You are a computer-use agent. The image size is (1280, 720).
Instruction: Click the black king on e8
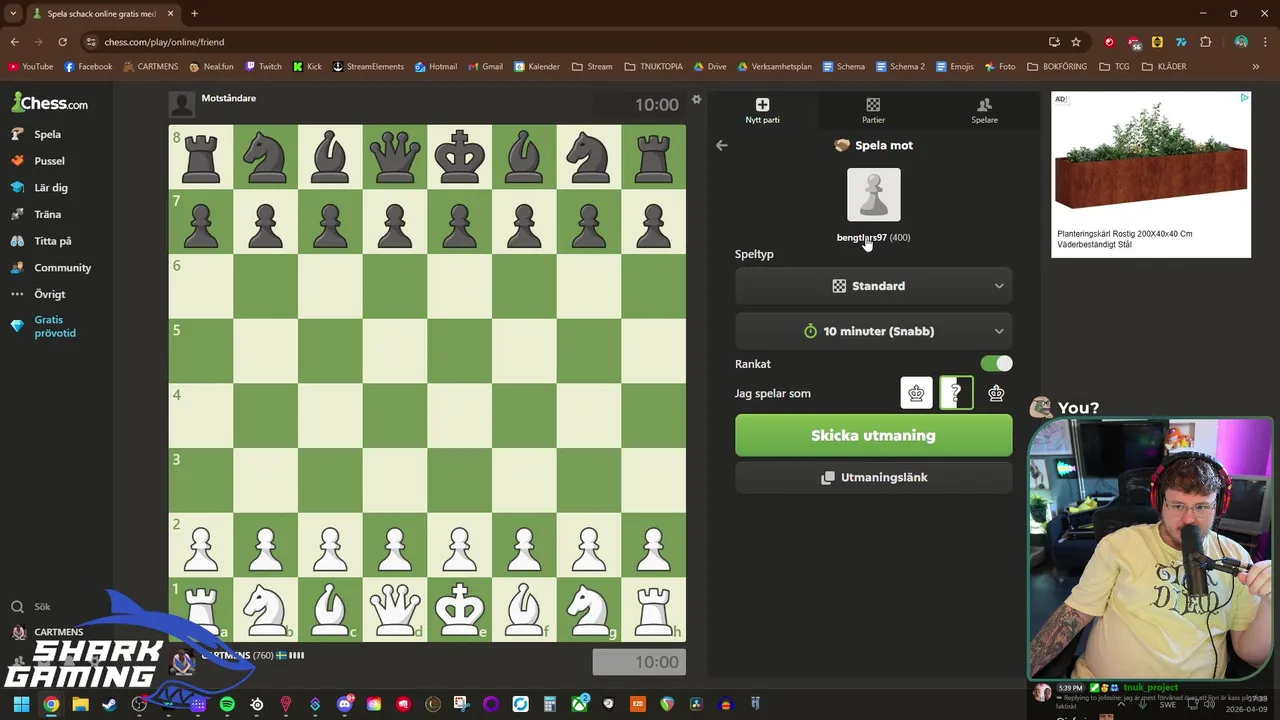click(459, 157)
